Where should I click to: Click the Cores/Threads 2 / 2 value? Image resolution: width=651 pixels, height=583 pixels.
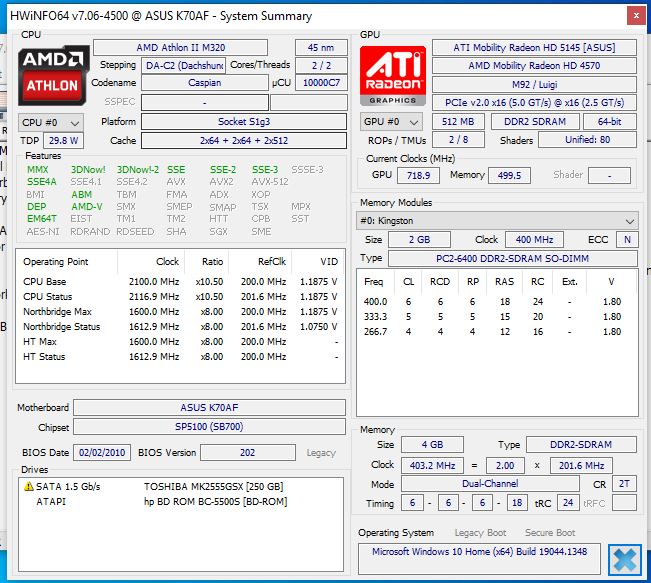(x=321, y=65)
